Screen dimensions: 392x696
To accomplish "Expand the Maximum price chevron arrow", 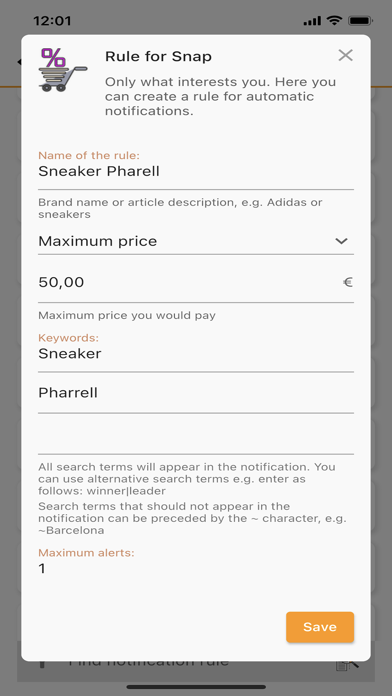I will 341,241.
